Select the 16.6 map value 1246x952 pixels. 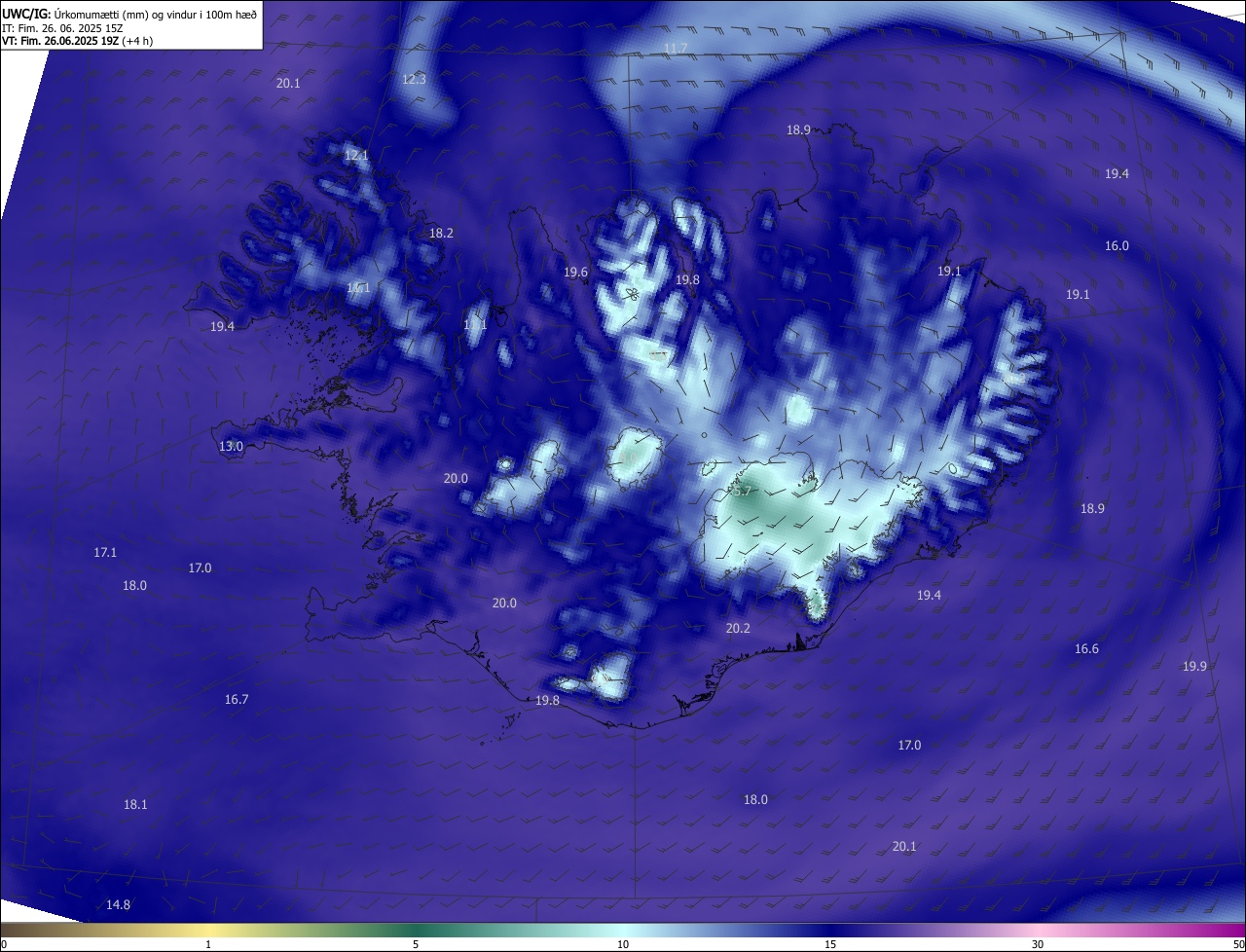tap(1086, 648)
